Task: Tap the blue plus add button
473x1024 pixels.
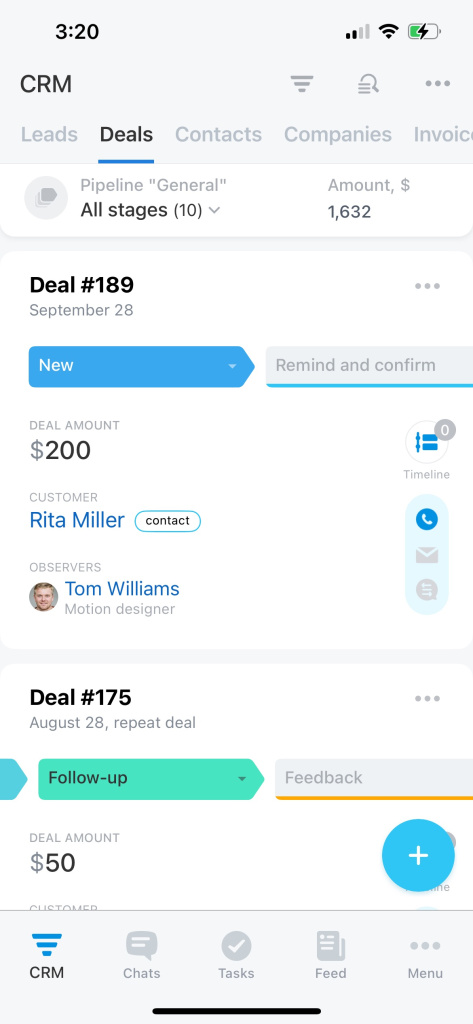Action: click(x=418, y=856)
